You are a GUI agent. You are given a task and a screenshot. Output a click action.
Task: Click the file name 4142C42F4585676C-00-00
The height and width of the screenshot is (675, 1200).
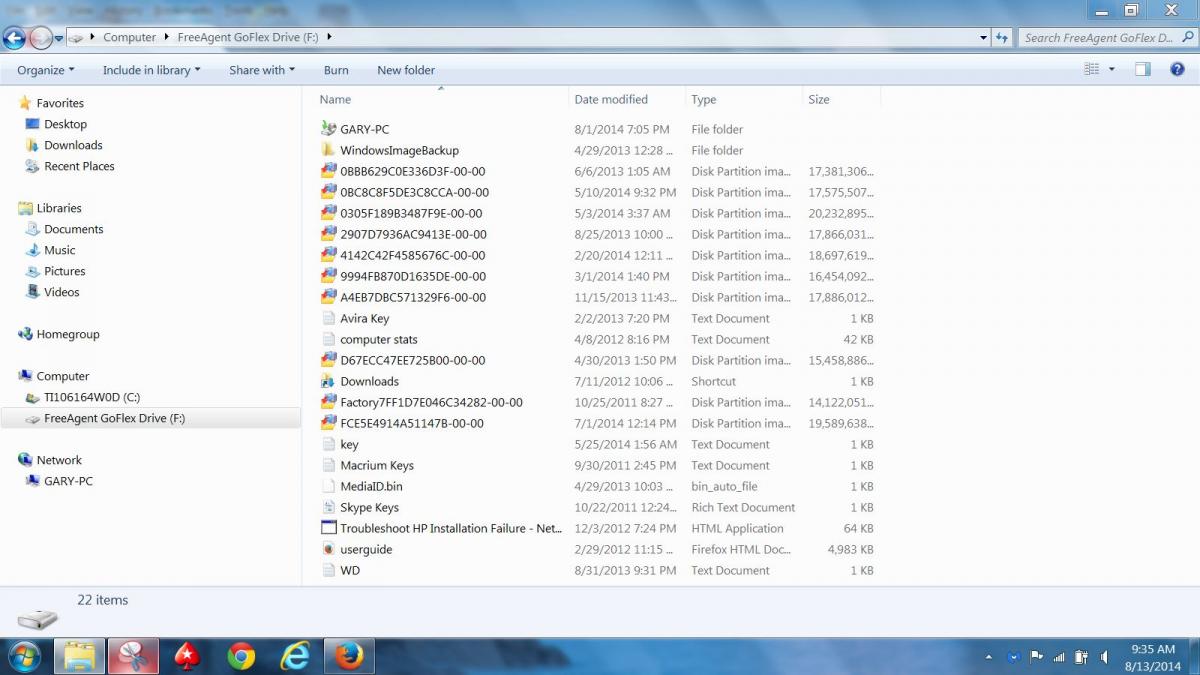pyautogui.click(x=413, y=255)
